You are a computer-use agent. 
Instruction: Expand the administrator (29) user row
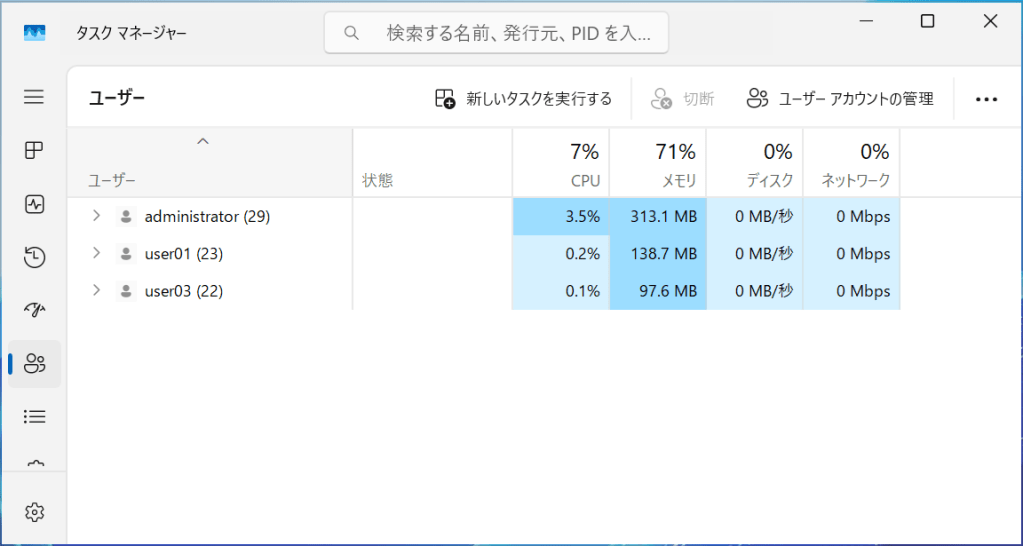point(96,216)
